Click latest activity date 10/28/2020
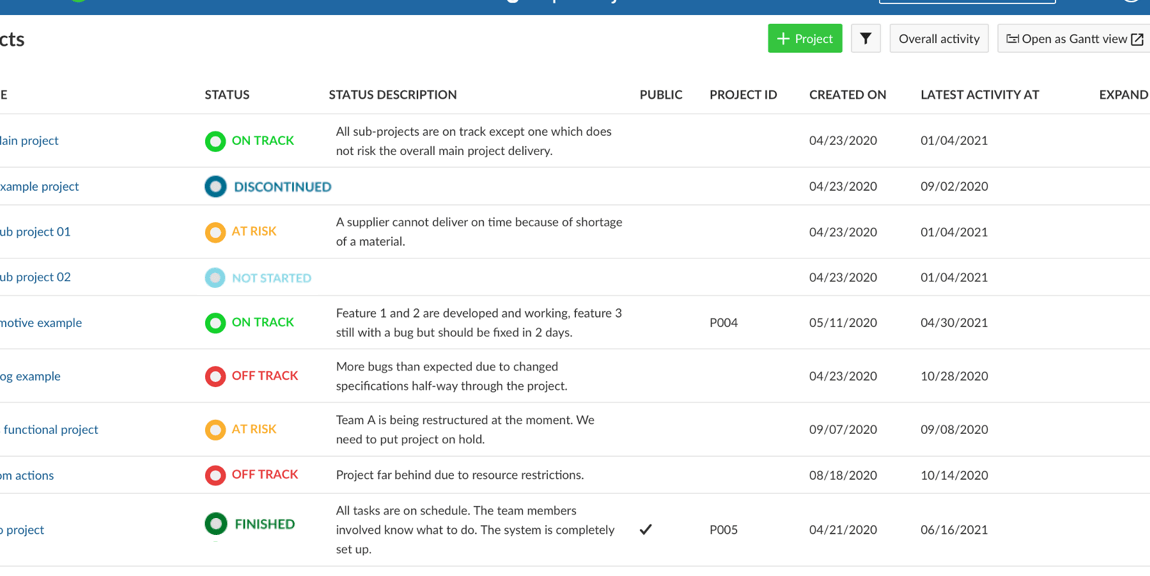This screenshot has width=1150, height=576. pos(954,376)
